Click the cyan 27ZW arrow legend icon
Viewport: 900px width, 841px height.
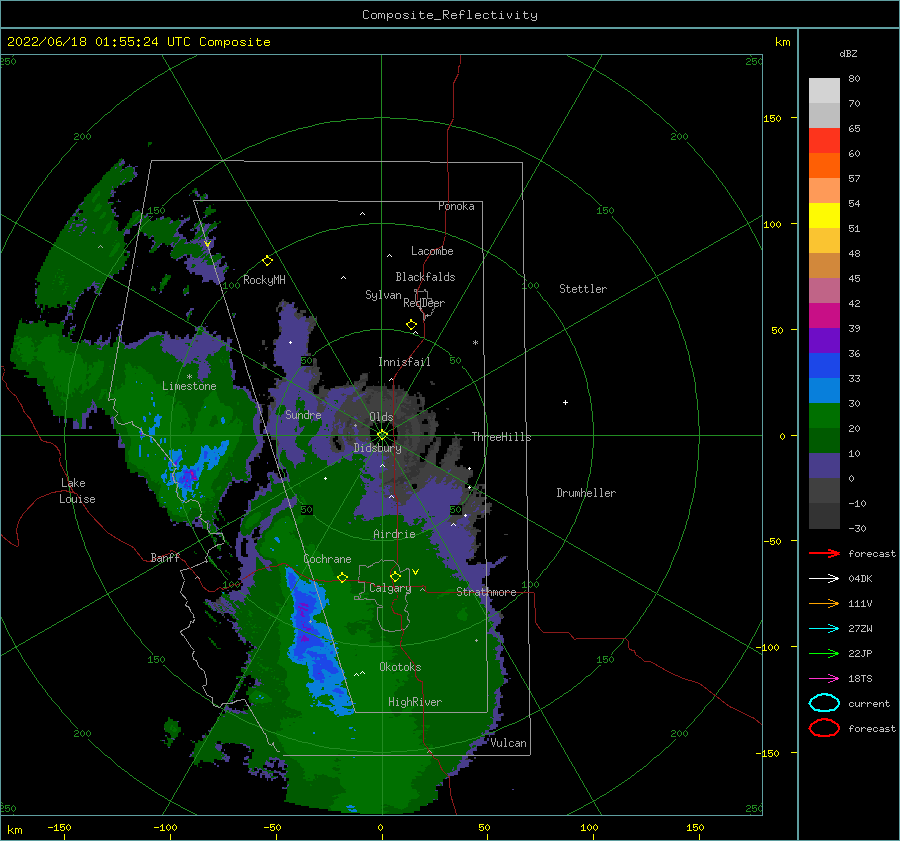pyautogui.click(x=824, y=629)
